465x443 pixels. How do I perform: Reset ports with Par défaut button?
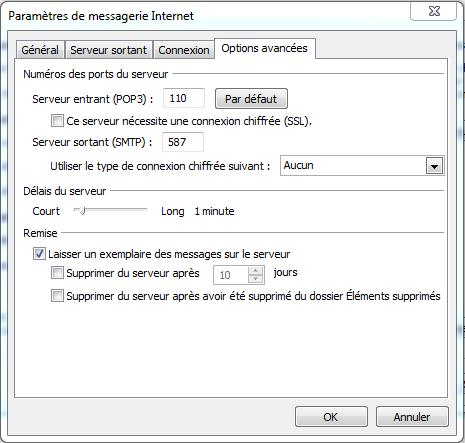(x=251, y=99)
